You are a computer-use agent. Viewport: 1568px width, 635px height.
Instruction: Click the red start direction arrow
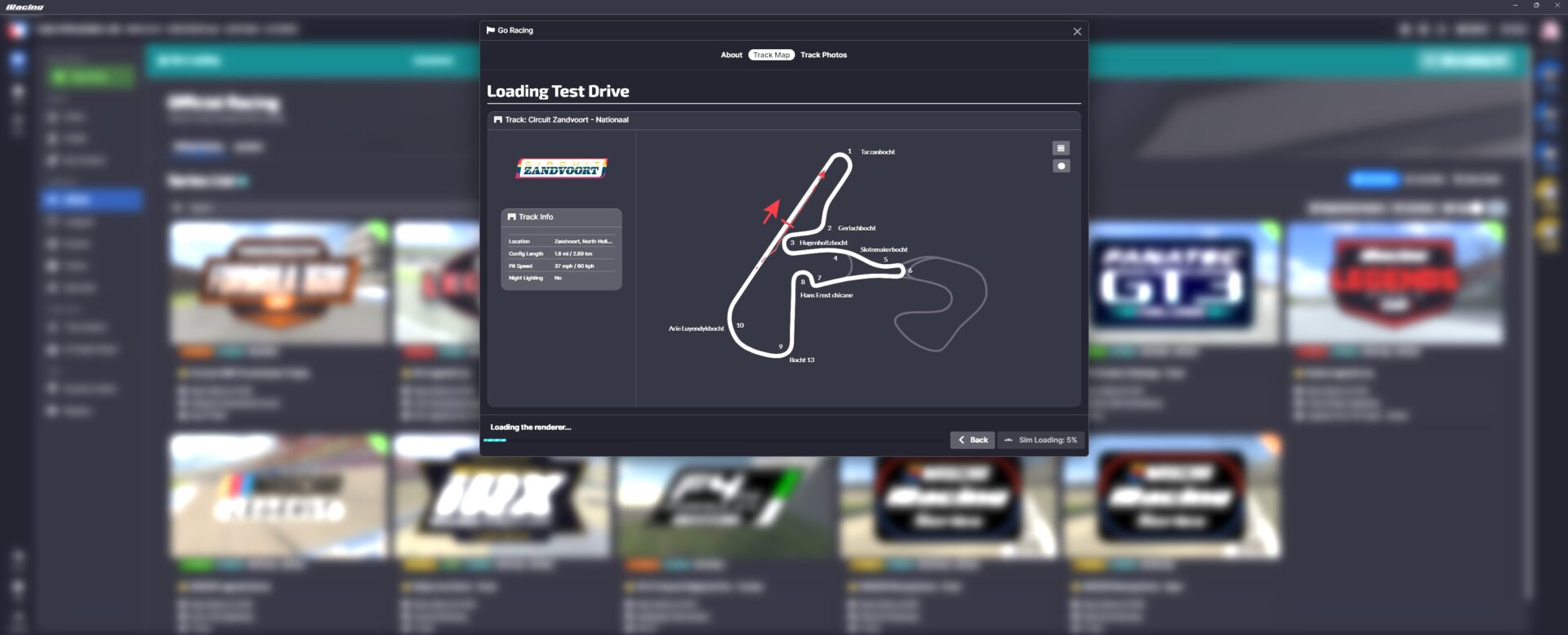point(770,211)
